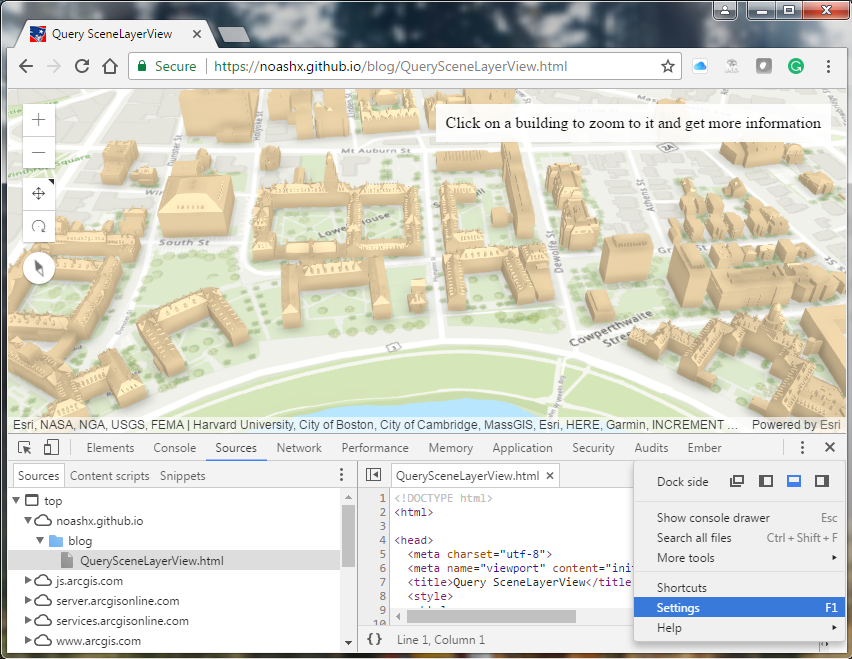Viewport: 852px width, 659px height.
Task: Collapse the blog folder node
Action: coord(40,540)
